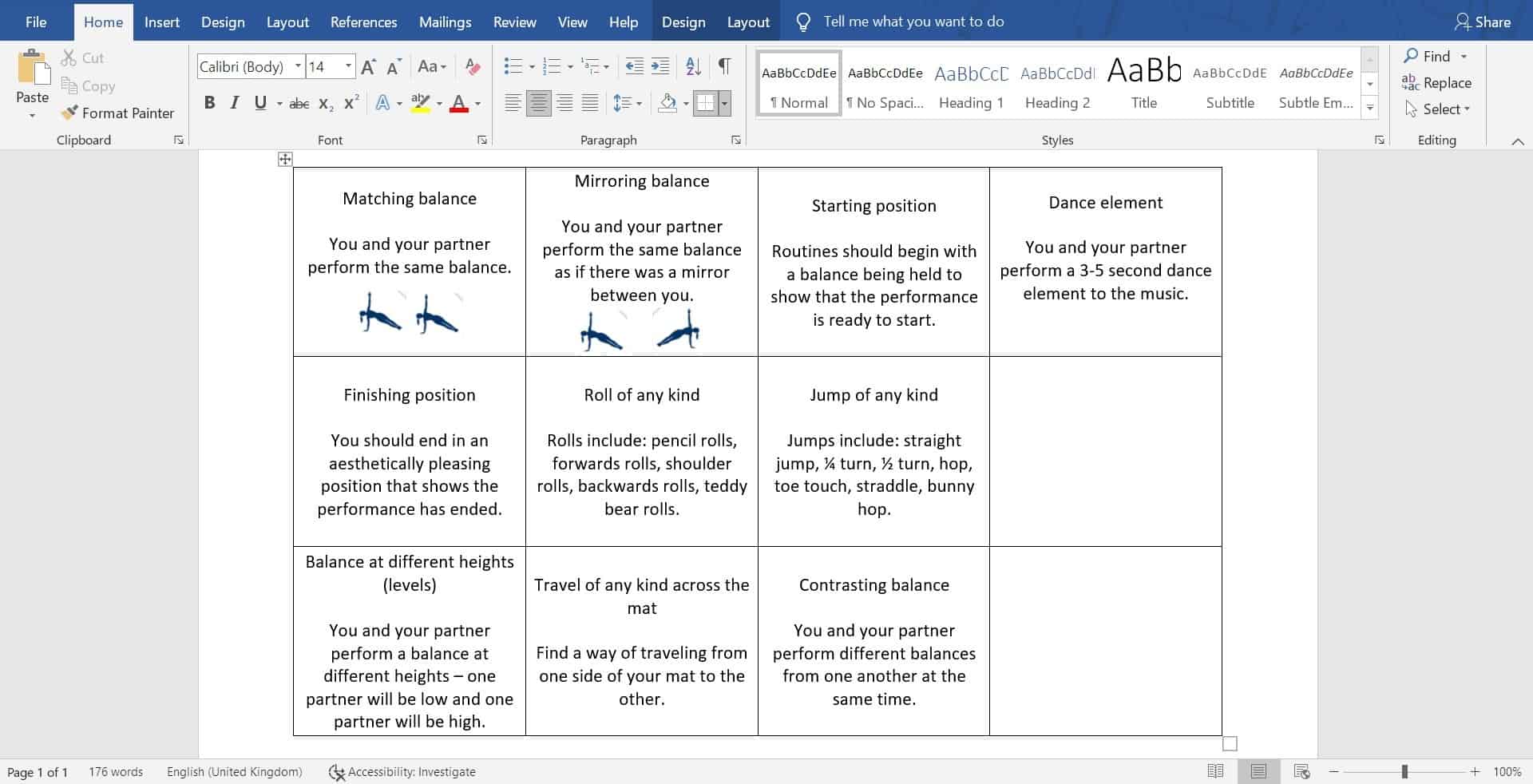Click the Sort A-Z icon
This screenshot has width=1533, height=784.
[693, 66]
